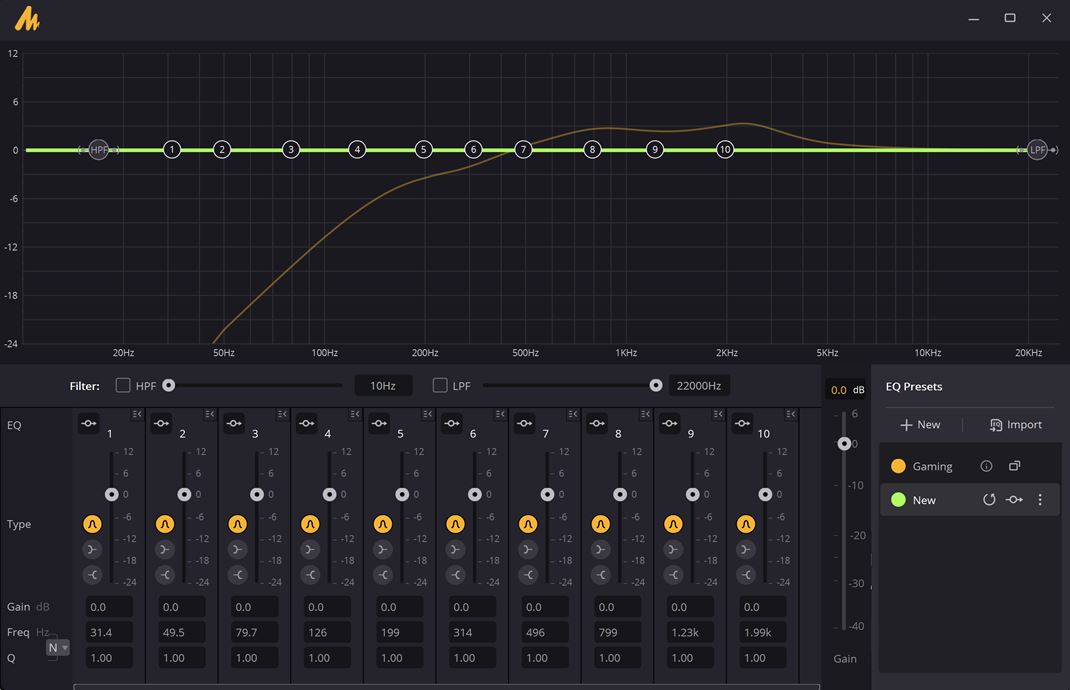Click the band 1 Freq field showing 31.4
Image resolution: width=1070 pixels, height=690 pixels.
point(109,632)
